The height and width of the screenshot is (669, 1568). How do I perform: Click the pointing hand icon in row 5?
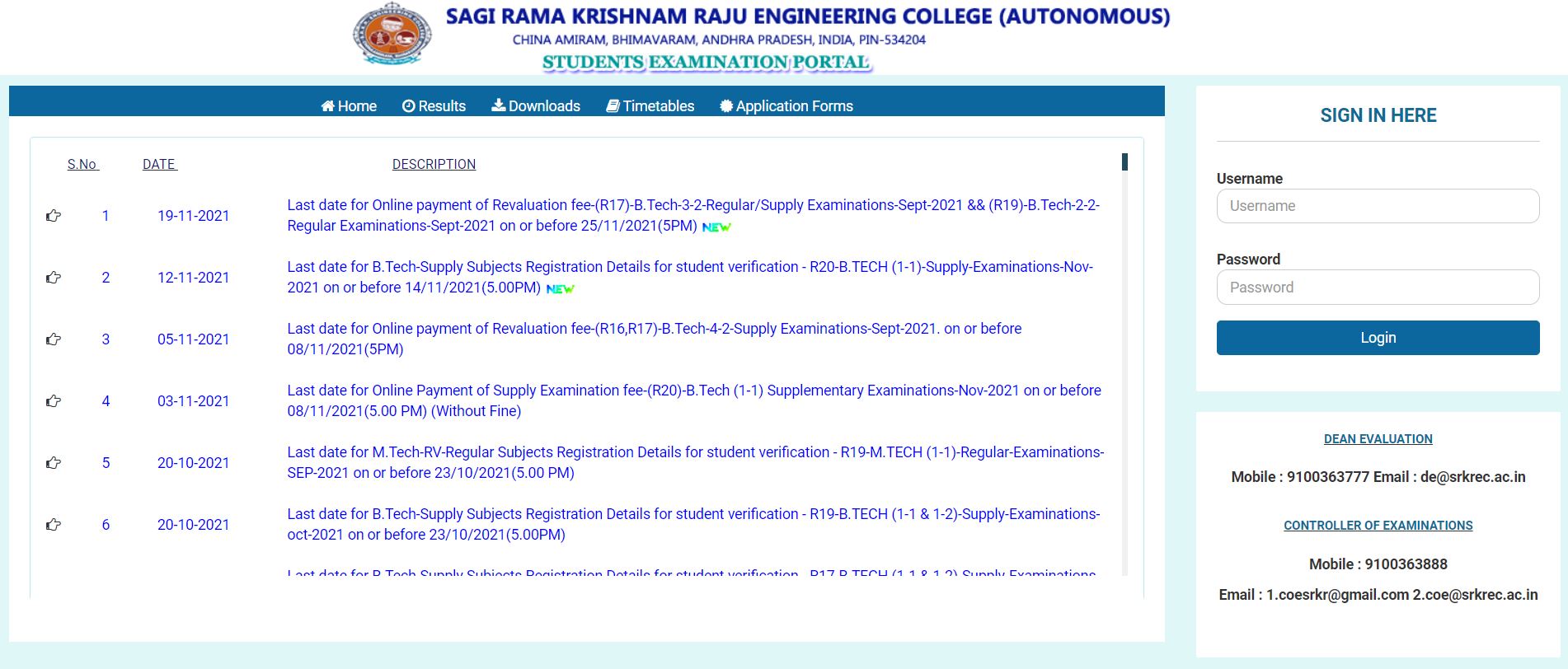54,463
